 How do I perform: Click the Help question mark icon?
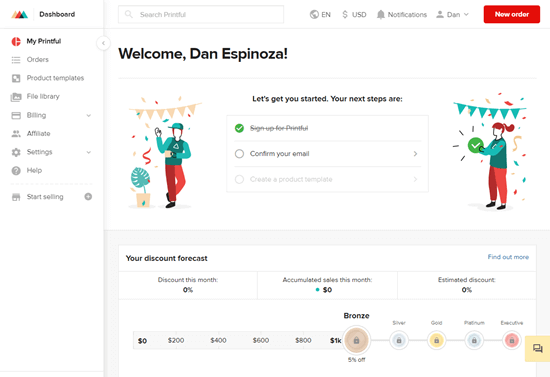[x=16, y=170]
